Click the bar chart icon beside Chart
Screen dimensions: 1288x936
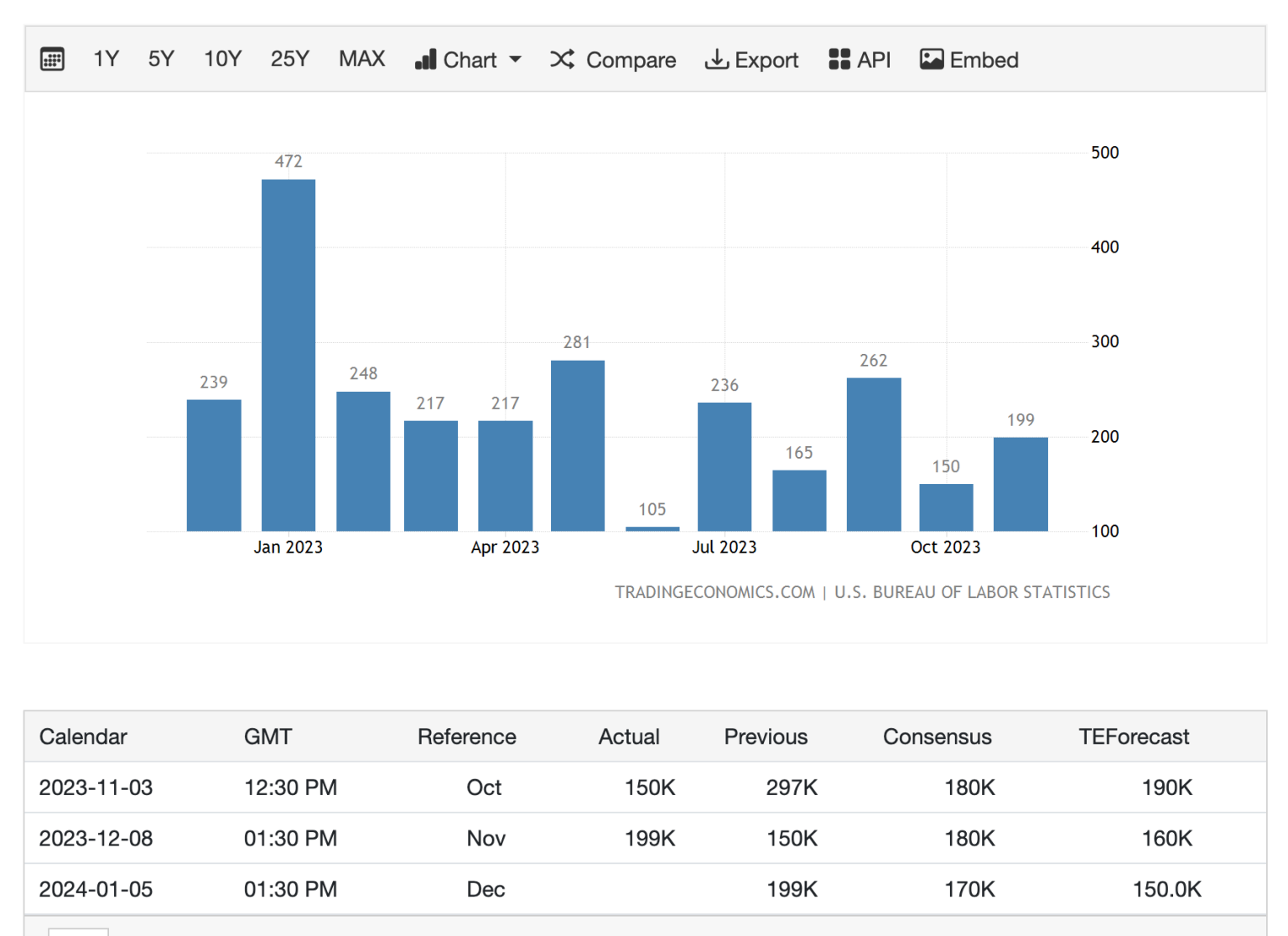426,60
